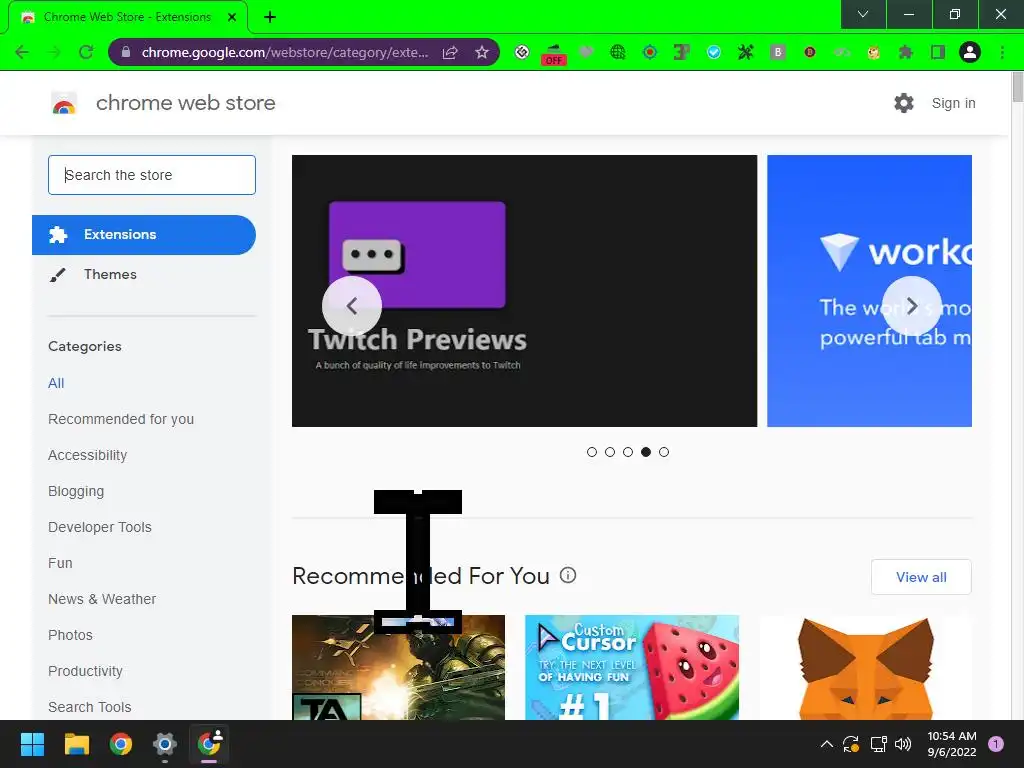Toggle the browser side panel

938,52
